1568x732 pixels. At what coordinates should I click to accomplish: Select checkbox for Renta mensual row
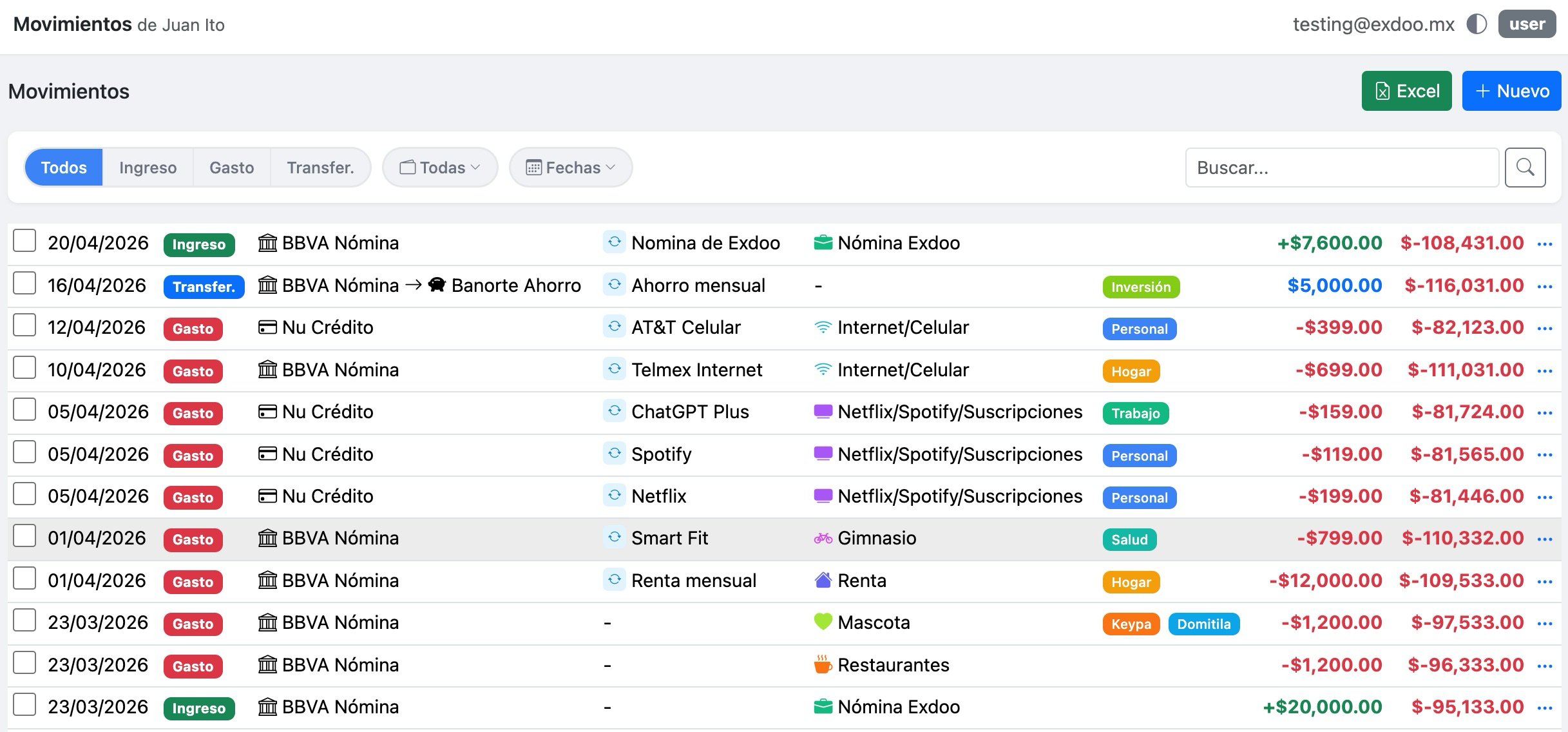(24, 579)
